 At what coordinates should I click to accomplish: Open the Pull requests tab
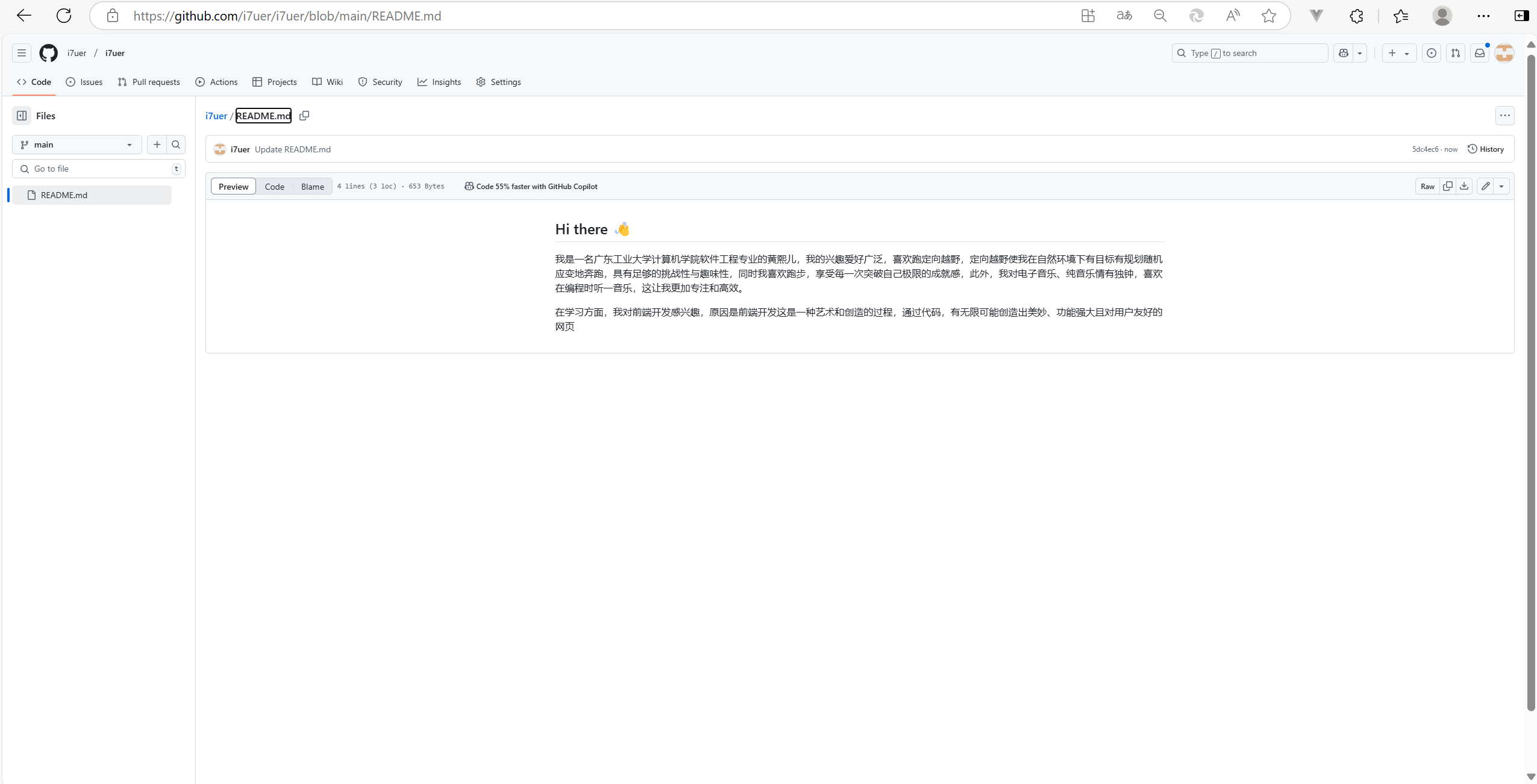tap(149, 82)
